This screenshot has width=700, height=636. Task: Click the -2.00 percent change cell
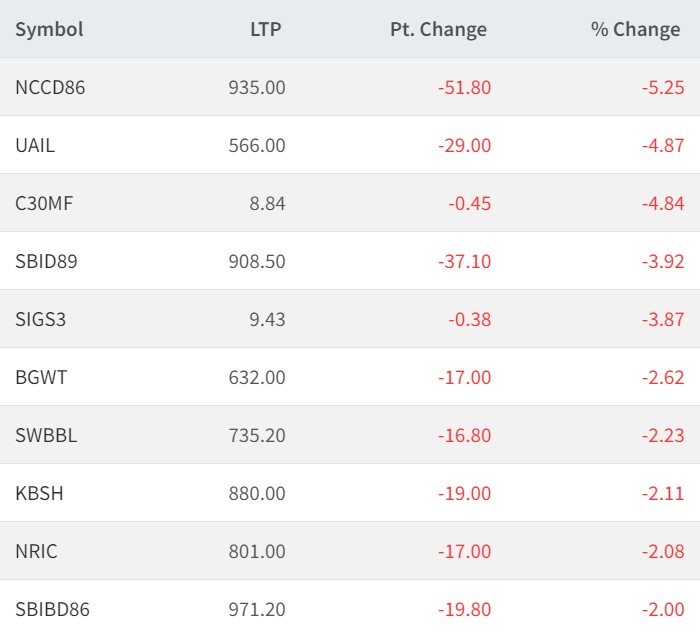pyautogui.click(x=662, y=609)
